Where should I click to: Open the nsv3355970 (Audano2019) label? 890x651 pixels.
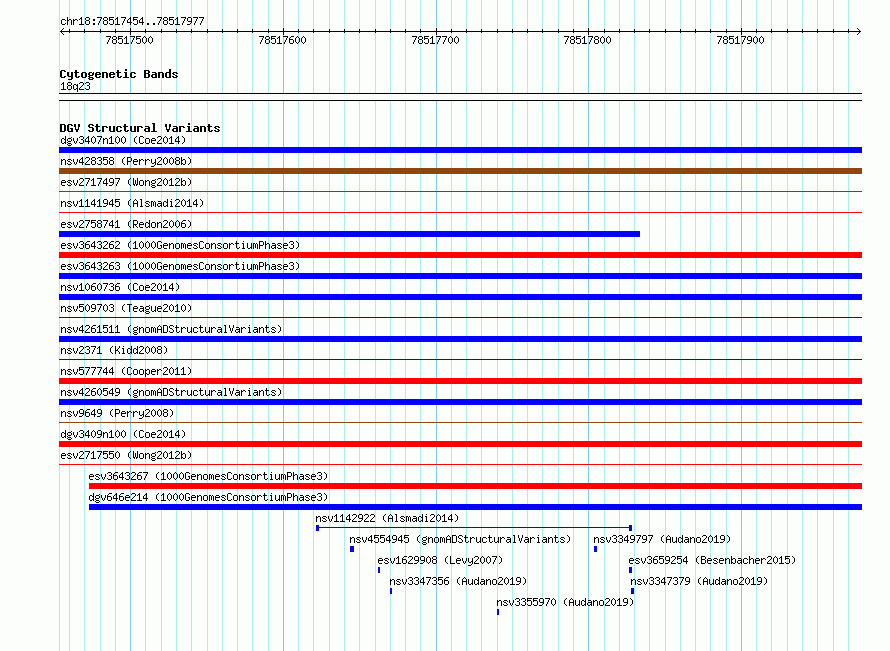point(565,602)
